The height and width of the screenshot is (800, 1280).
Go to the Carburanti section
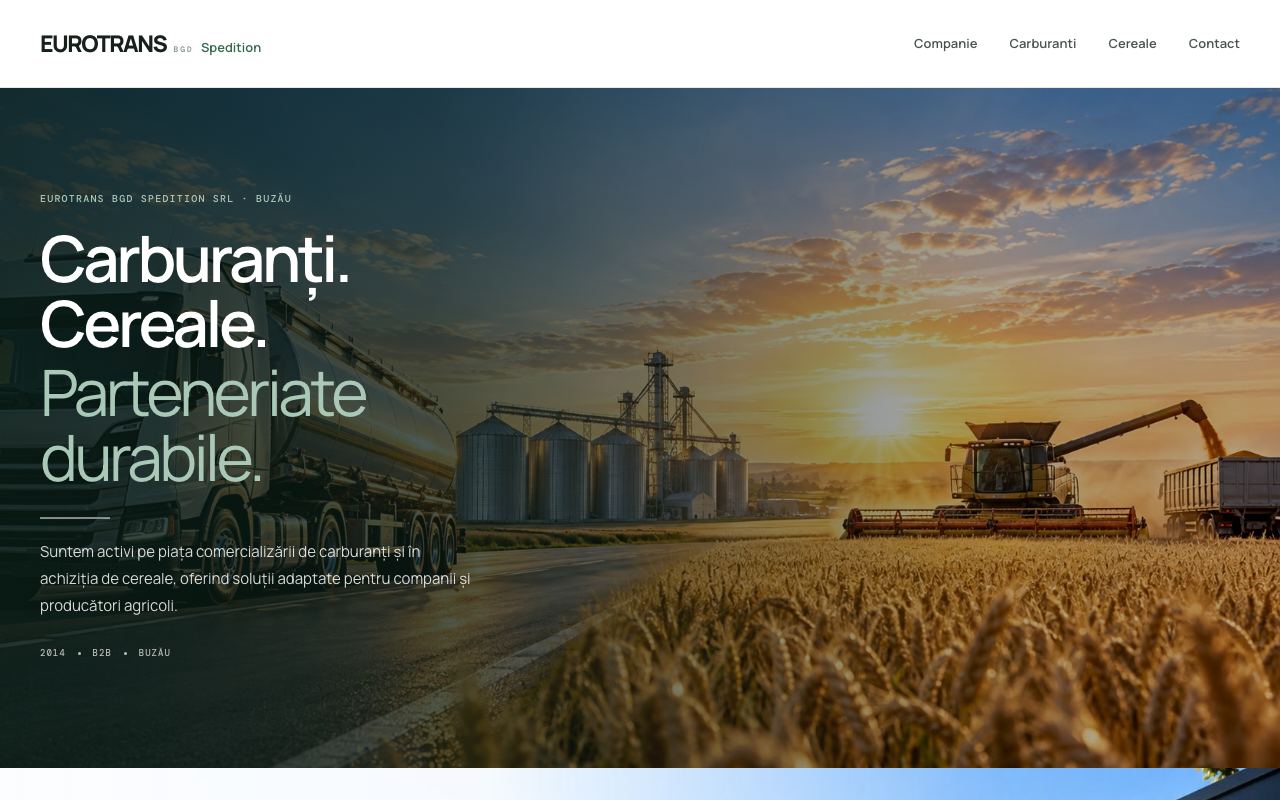click(x=1042, y=44)
